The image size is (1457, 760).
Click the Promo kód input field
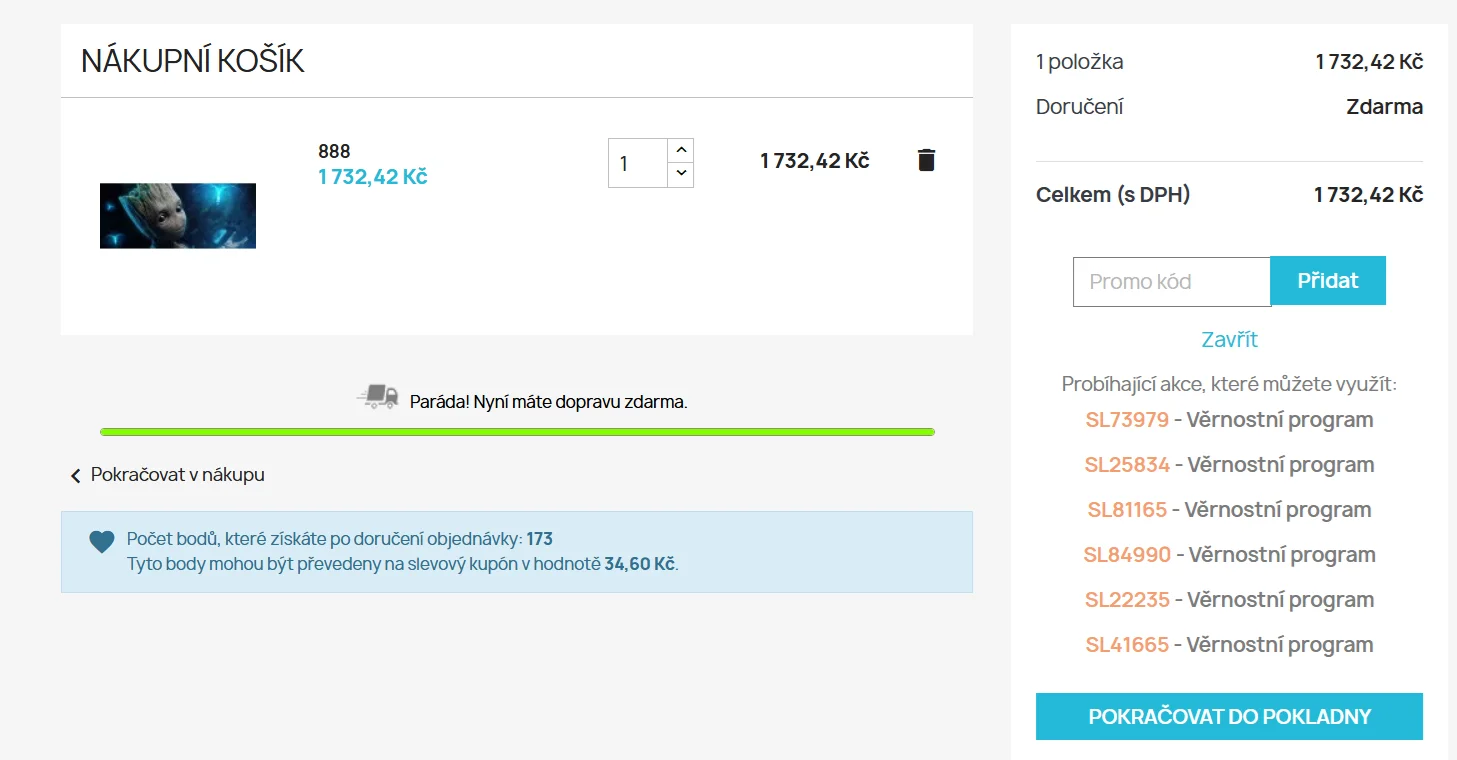pos(1171,281)
